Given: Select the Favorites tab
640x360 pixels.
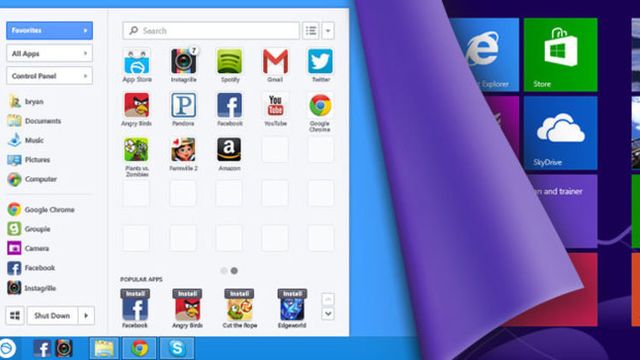Looking at the screenshot, I should 49,31.
